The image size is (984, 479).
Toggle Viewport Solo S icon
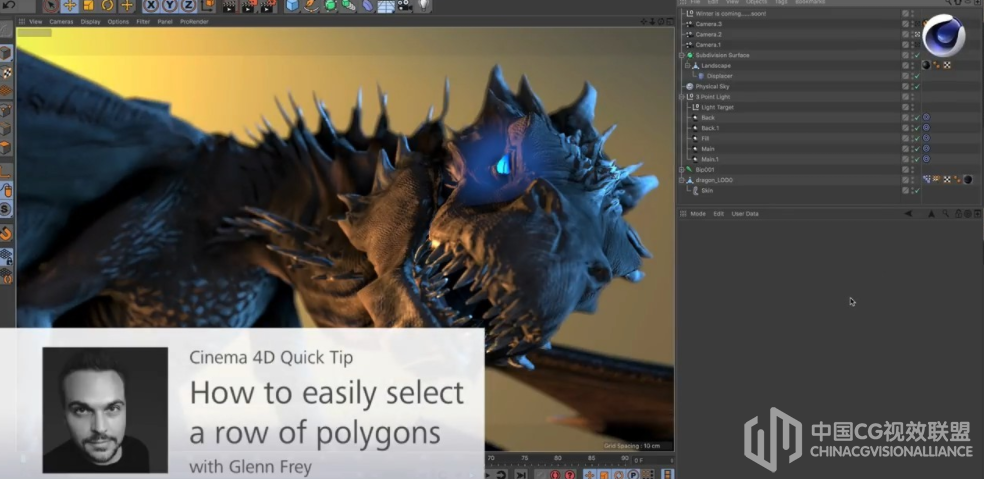[6, 208]
